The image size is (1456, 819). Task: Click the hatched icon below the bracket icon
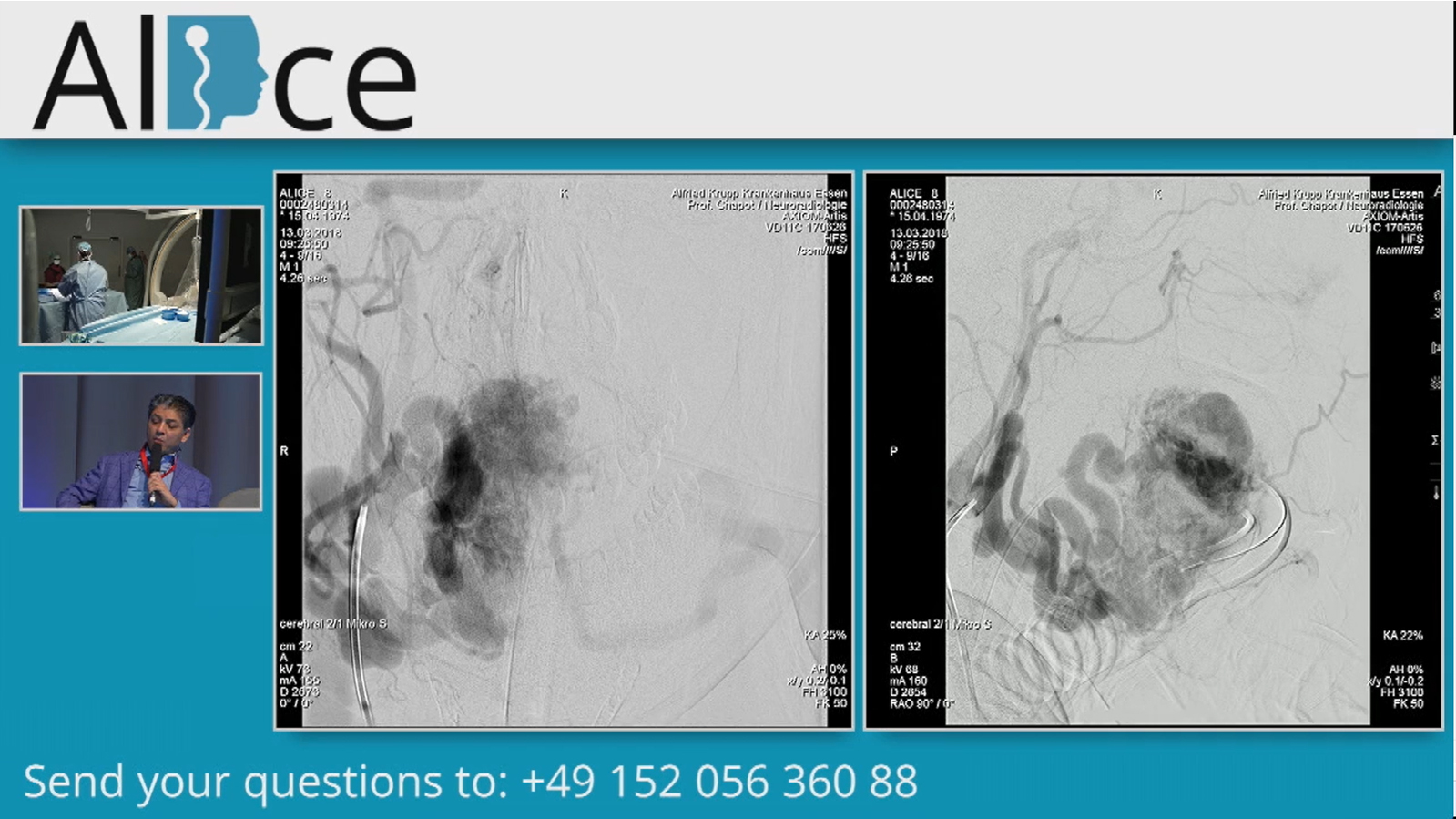click(x=1436, y=384)
